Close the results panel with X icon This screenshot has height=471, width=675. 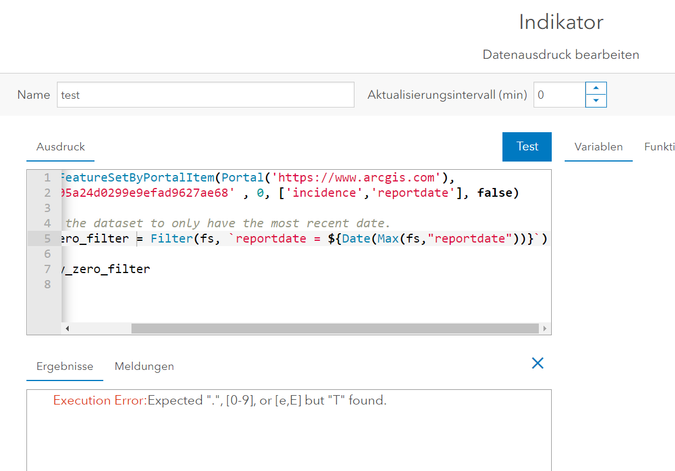(x=537, y=363)
